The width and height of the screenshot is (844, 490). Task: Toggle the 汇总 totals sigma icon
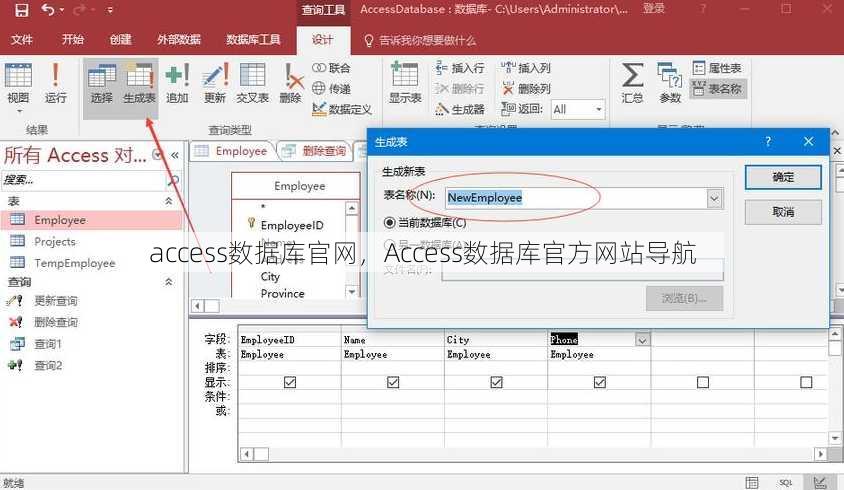[632, 82]
